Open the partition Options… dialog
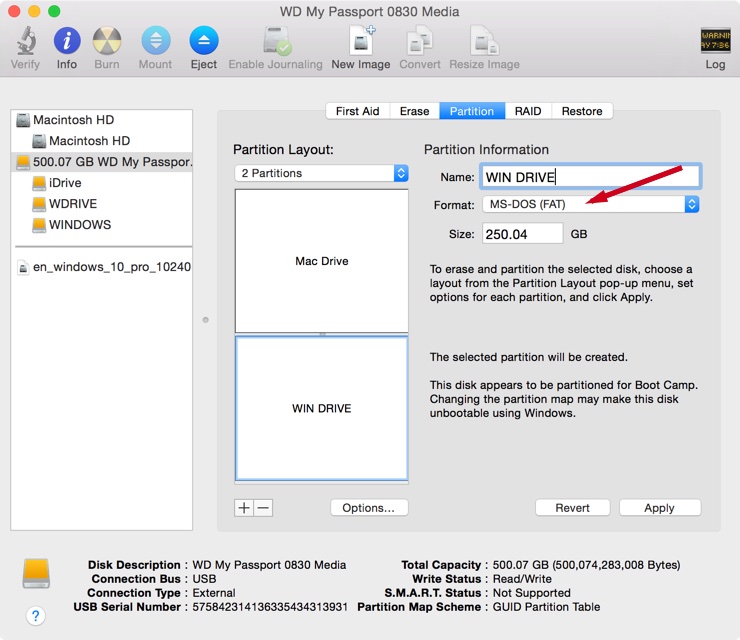This screenshot has width=740, height=640. [369, 508]
